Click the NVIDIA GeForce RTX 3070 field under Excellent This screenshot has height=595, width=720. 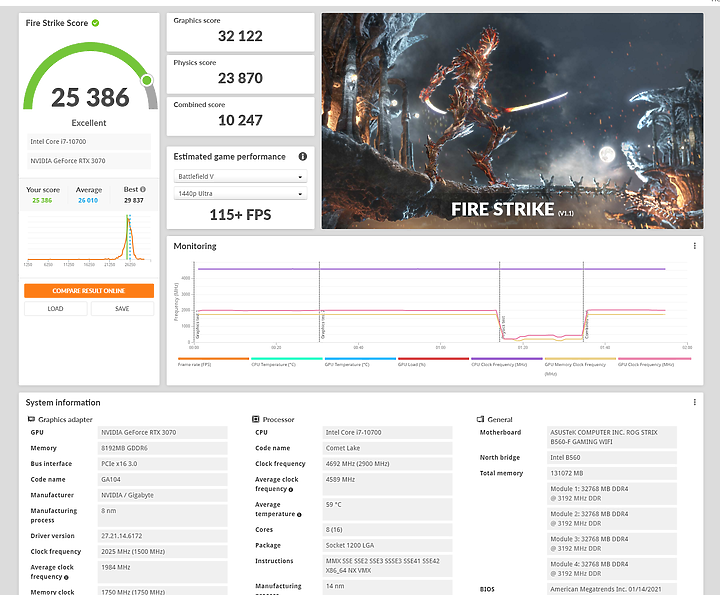click(89, 161)
